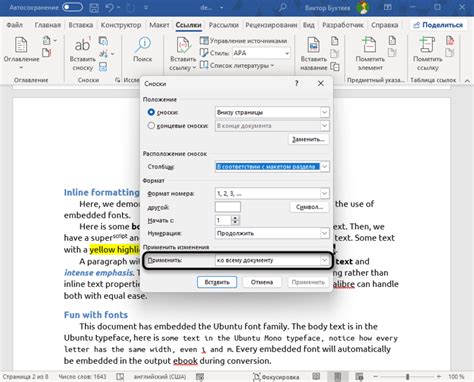This screenshot has height=382, width=474.
Task: Switch to the Вставка tab
Action: [x=81, y=25]
